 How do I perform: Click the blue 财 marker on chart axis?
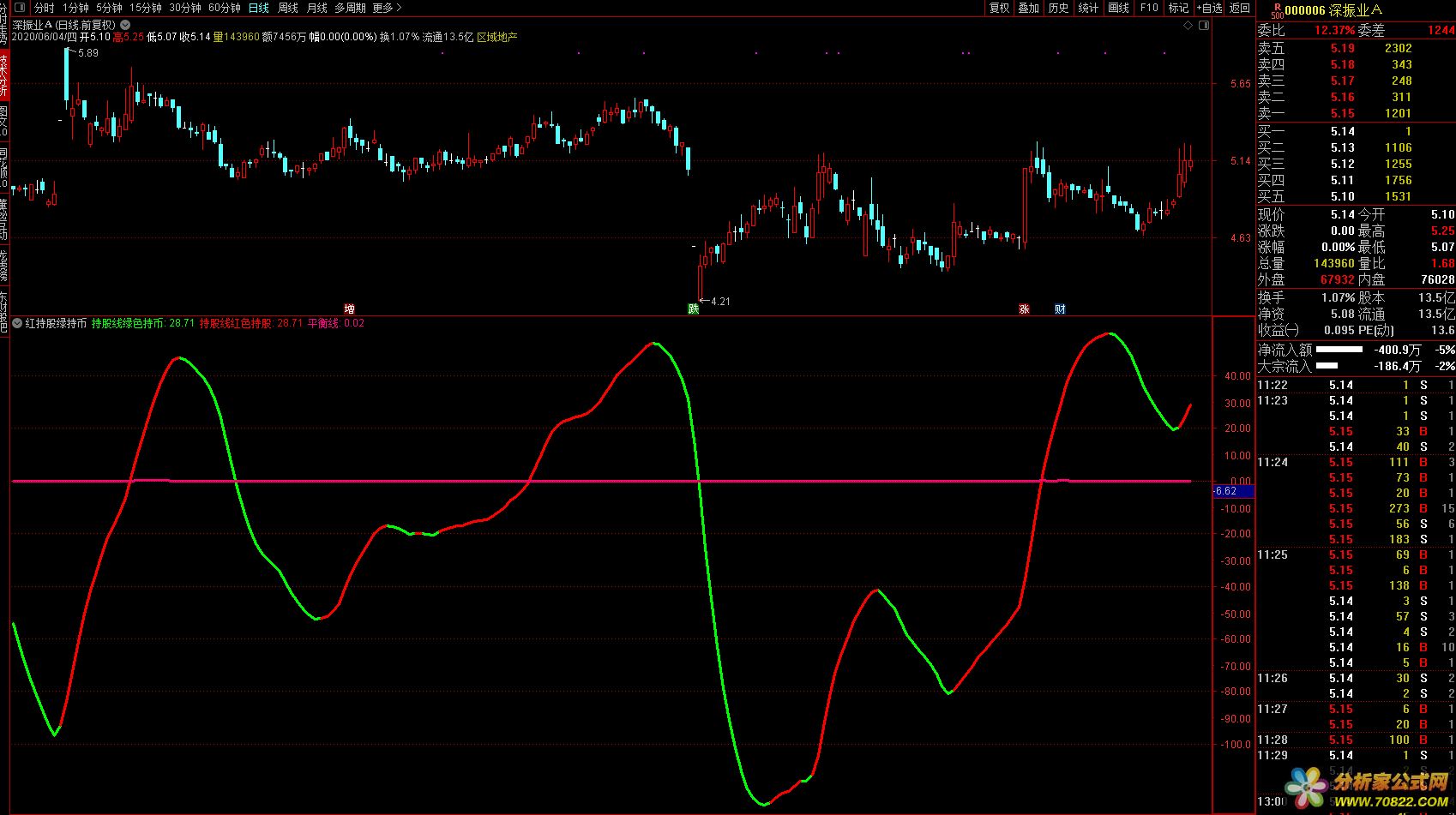[x=1060, y=309]
